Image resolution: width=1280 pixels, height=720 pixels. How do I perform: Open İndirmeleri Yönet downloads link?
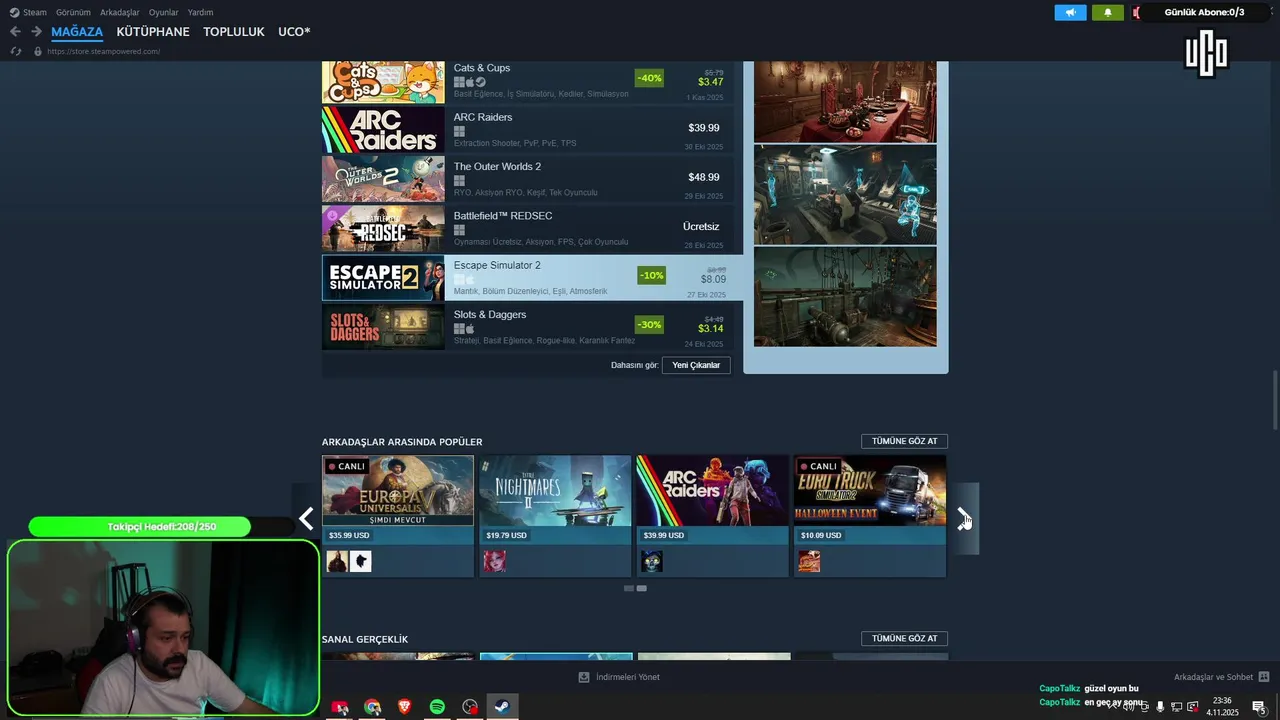pos(627,677)
